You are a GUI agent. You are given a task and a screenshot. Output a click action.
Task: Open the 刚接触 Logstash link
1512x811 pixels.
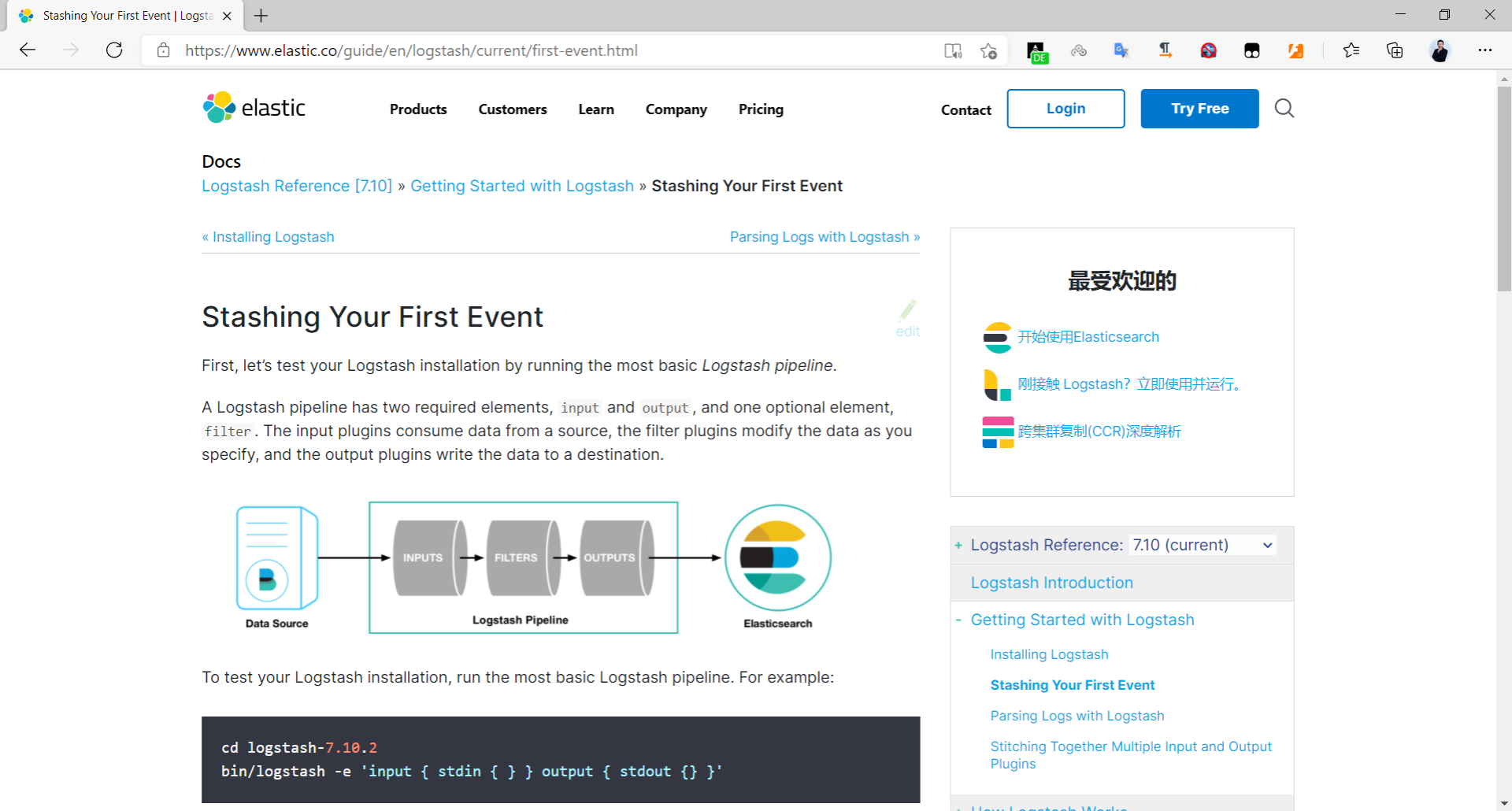(1131, 384)
